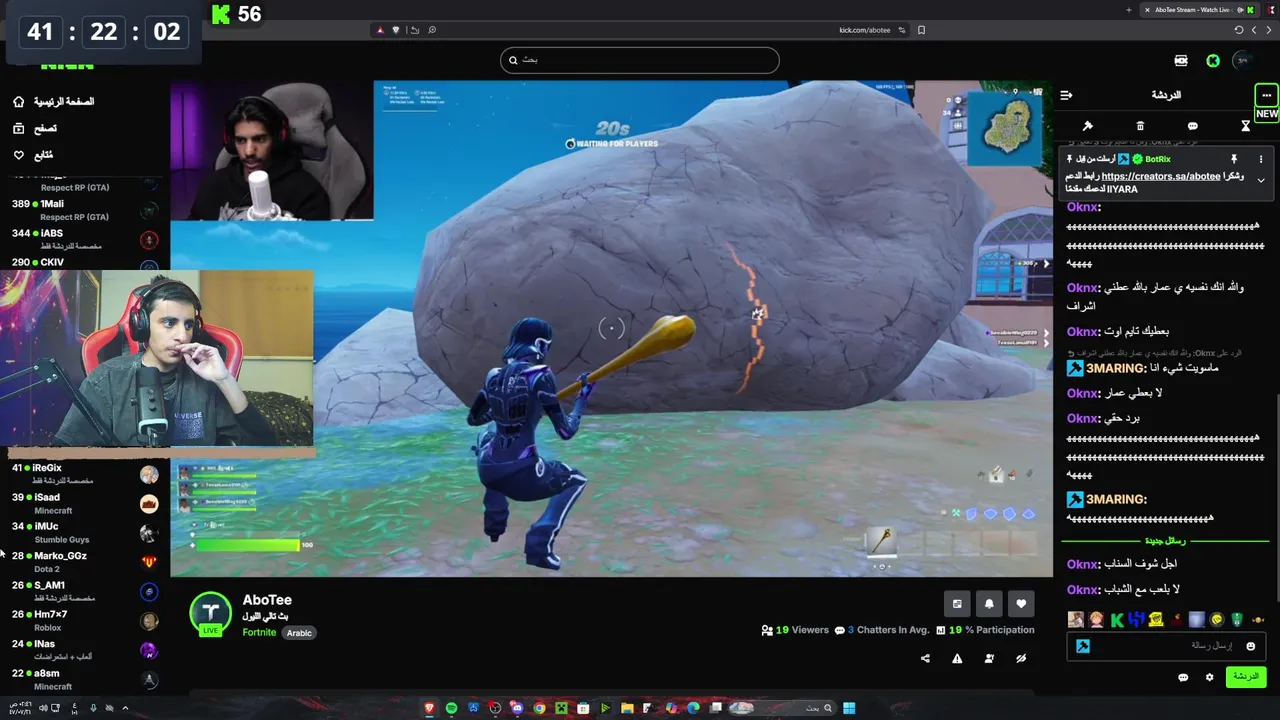Open the browse sidebar item

tap(36, 128)
